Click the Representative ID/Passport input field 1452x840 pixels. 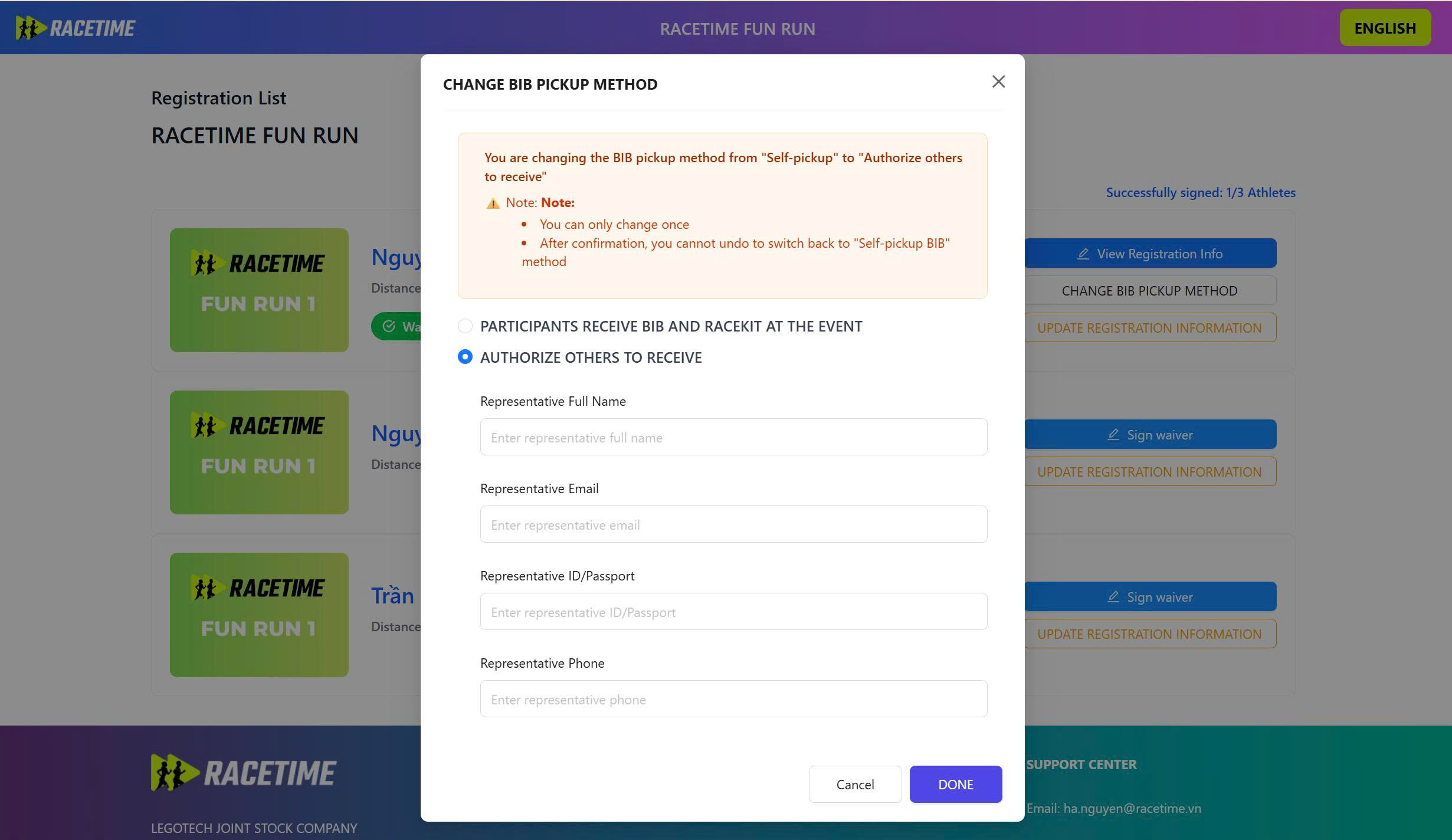(733, 612)
